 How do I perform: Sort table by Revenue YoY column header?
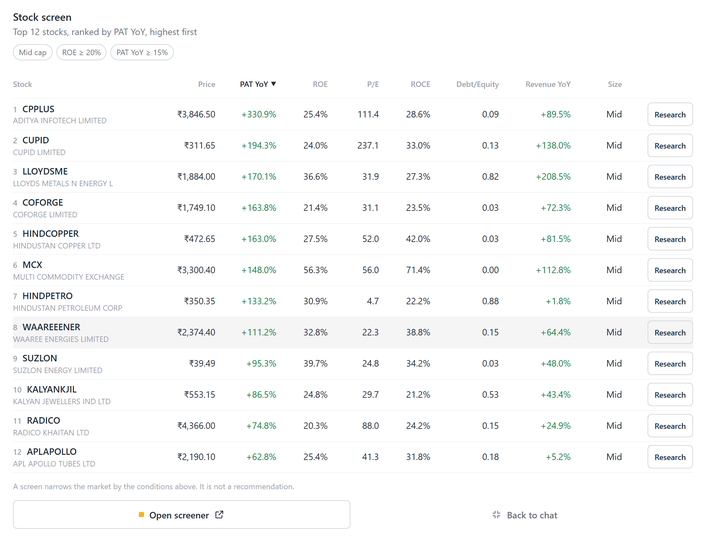click(x=548, y=84)
